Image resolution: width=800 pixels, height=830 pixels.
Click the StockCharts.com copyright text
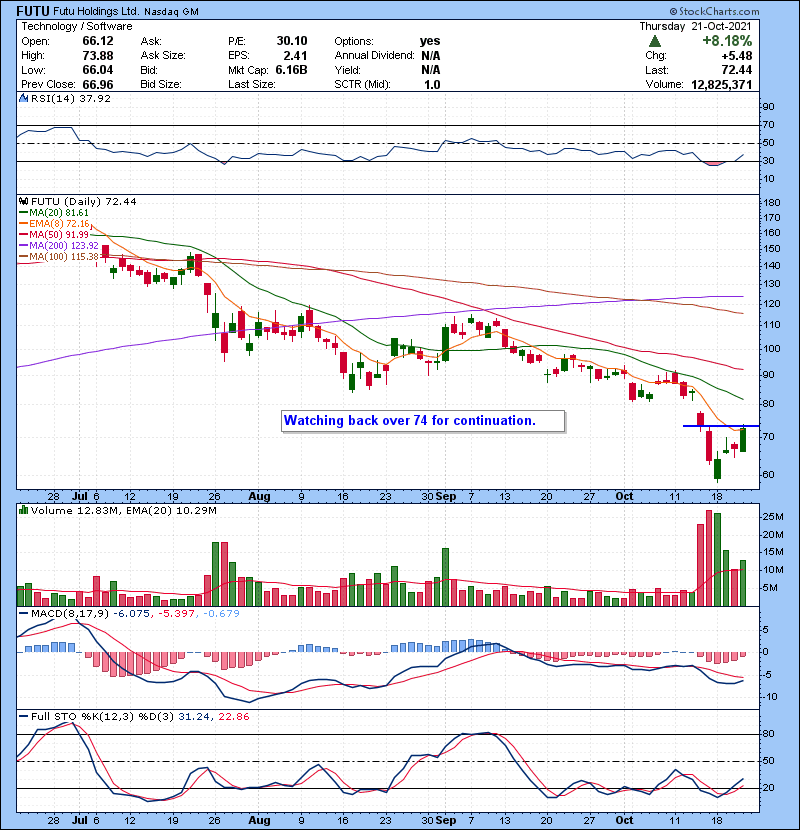pos(714,11)
